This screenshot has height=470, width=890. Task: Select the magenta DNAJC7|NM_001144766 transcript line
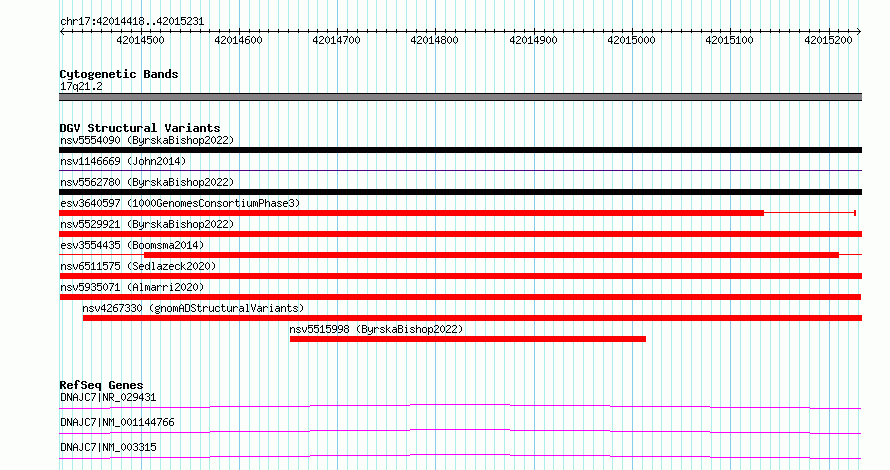[x=460, y=431]
